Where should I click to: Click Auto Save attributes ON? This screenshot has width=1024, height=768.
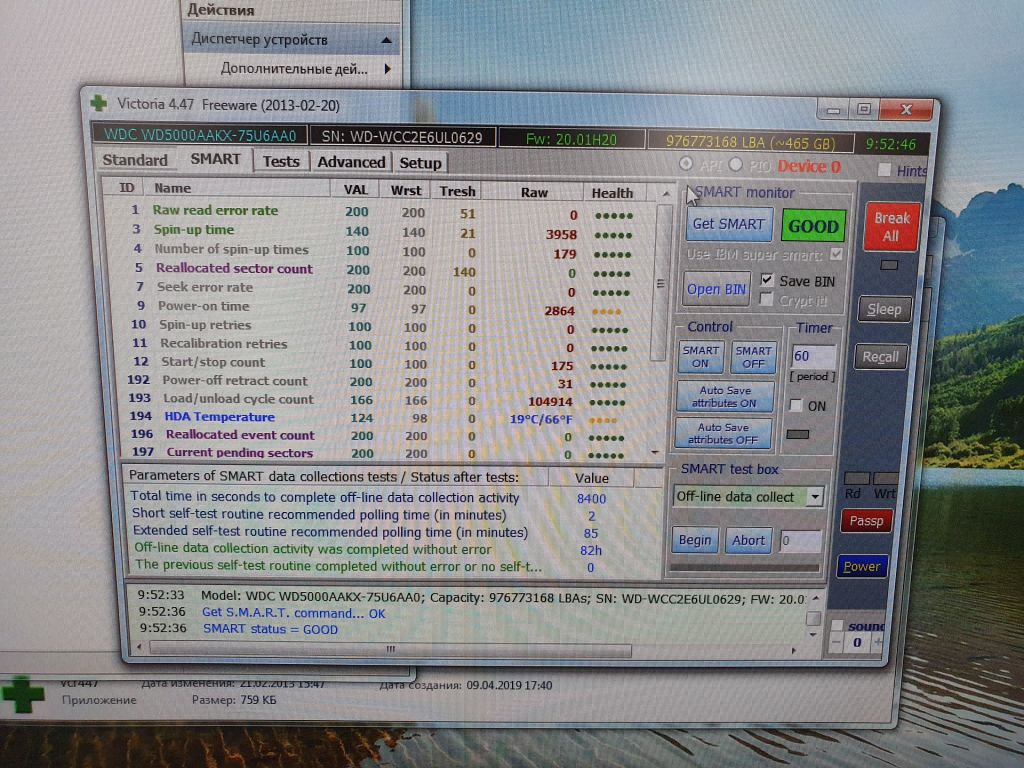[724, 396]
